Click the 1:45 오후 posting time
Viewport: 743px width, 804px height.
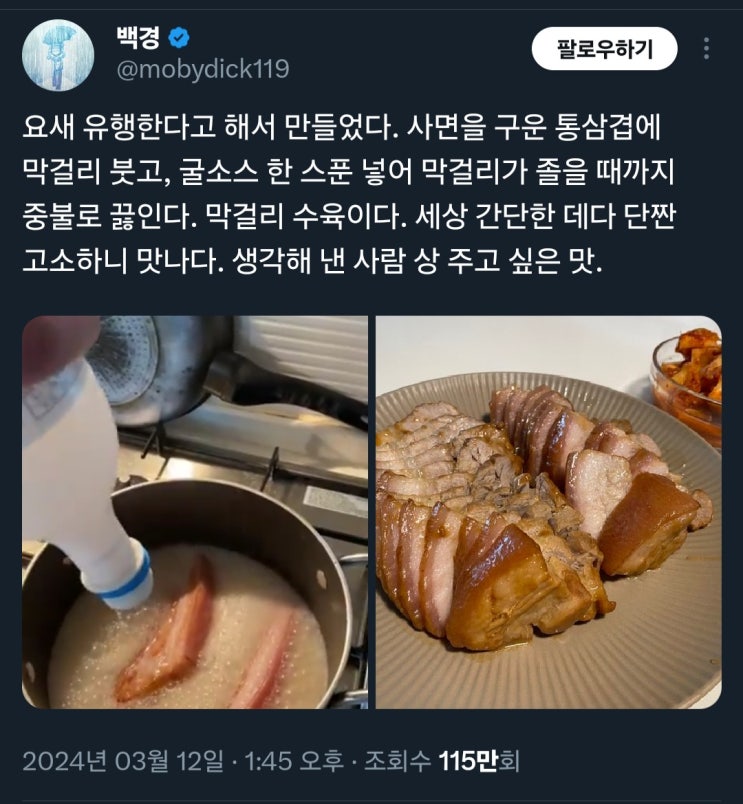pyautogui.click(x=294, y=761)
